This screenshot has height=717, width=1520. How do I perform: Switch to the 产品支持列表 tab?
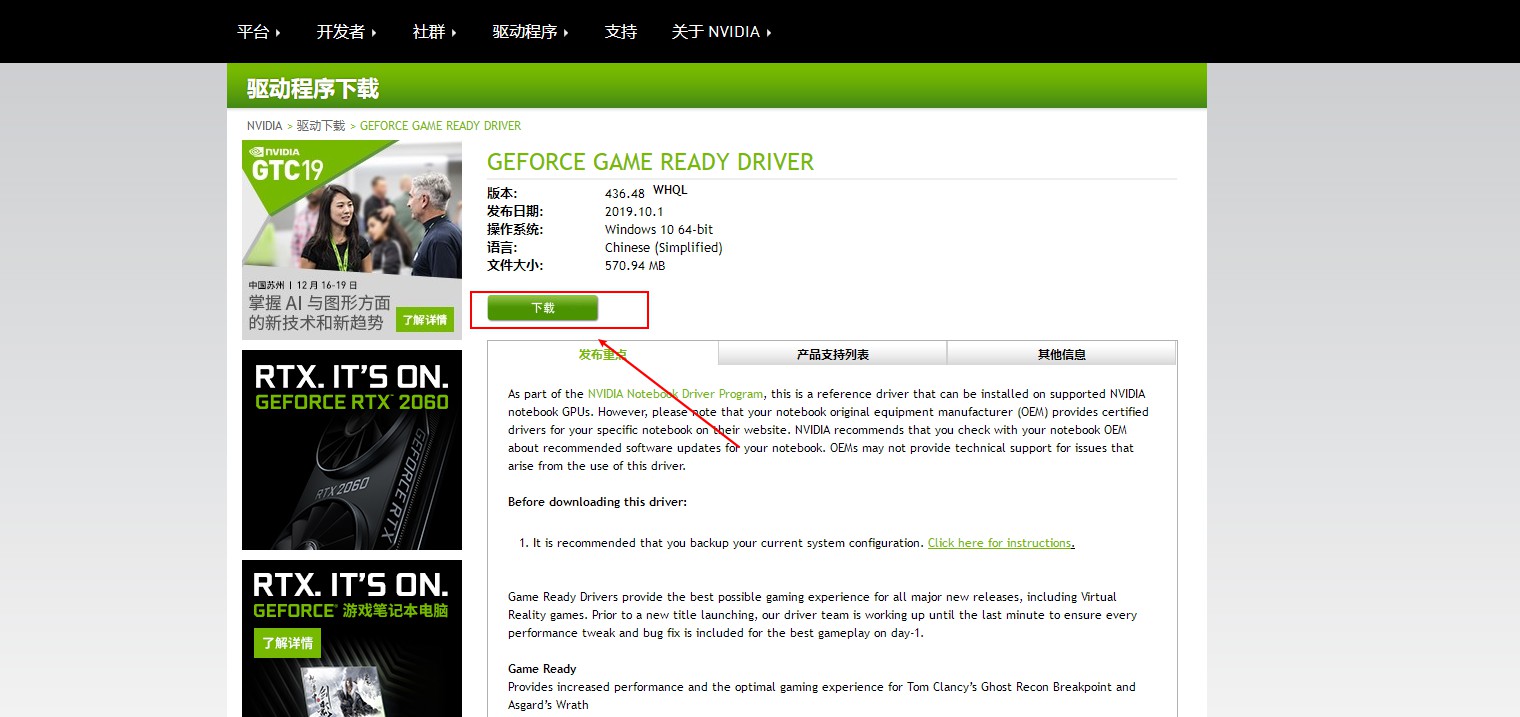pos(833,354)
